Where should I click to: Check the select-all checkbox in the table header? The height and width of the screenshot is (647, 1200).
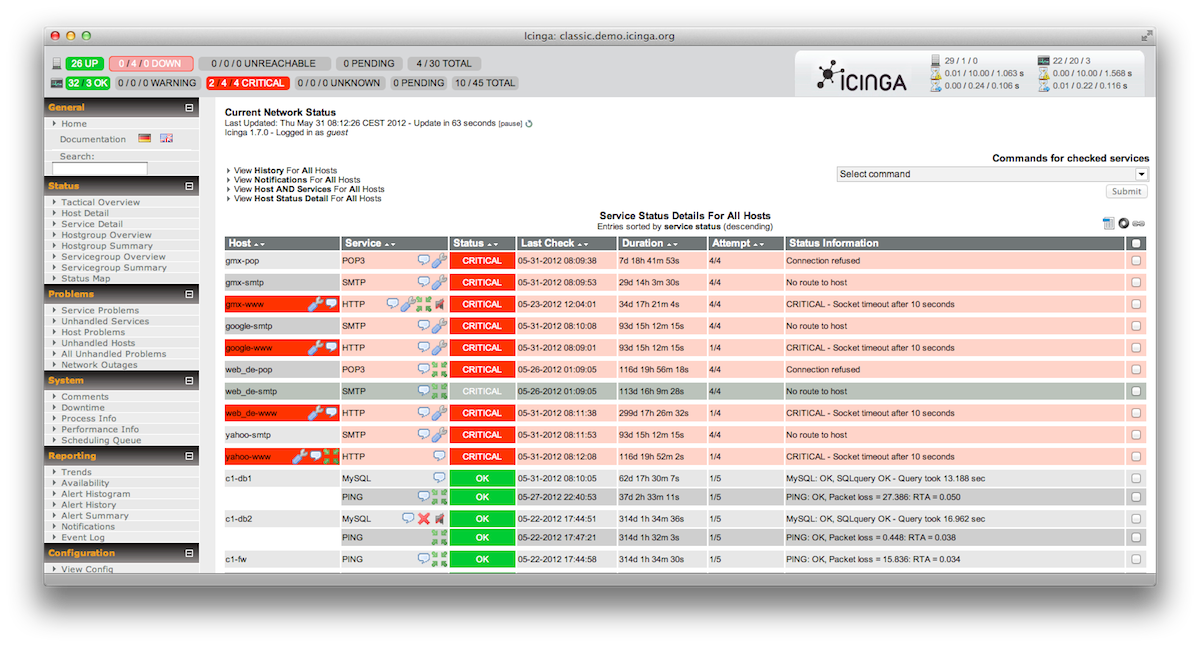1135,243
